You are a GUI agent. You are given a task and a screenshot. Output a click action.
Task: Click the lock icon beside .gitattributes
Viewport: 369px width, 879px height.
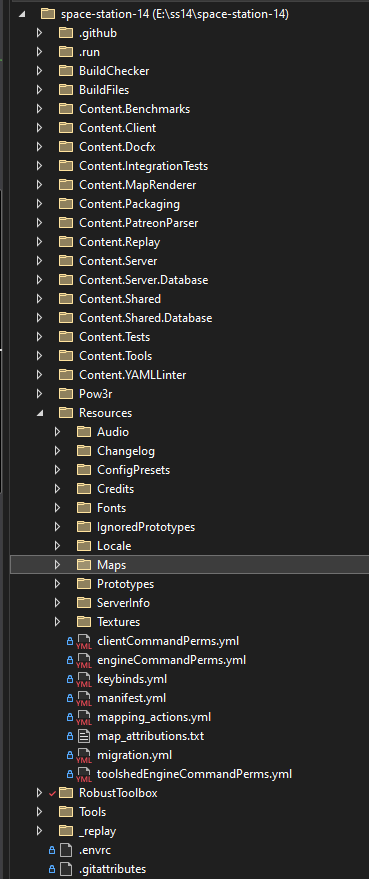tap(52, 869)
